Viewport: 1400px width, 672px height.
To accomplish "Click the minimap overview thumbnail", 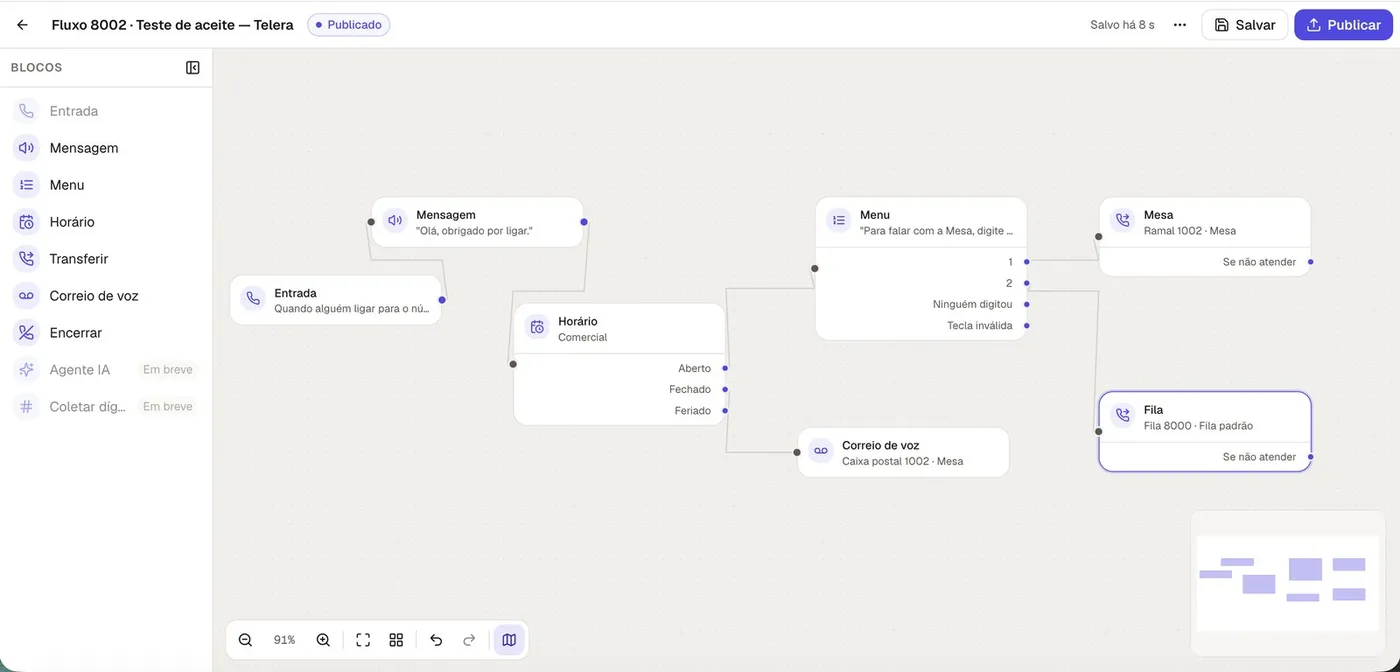I will click(x=1288, y=582).
